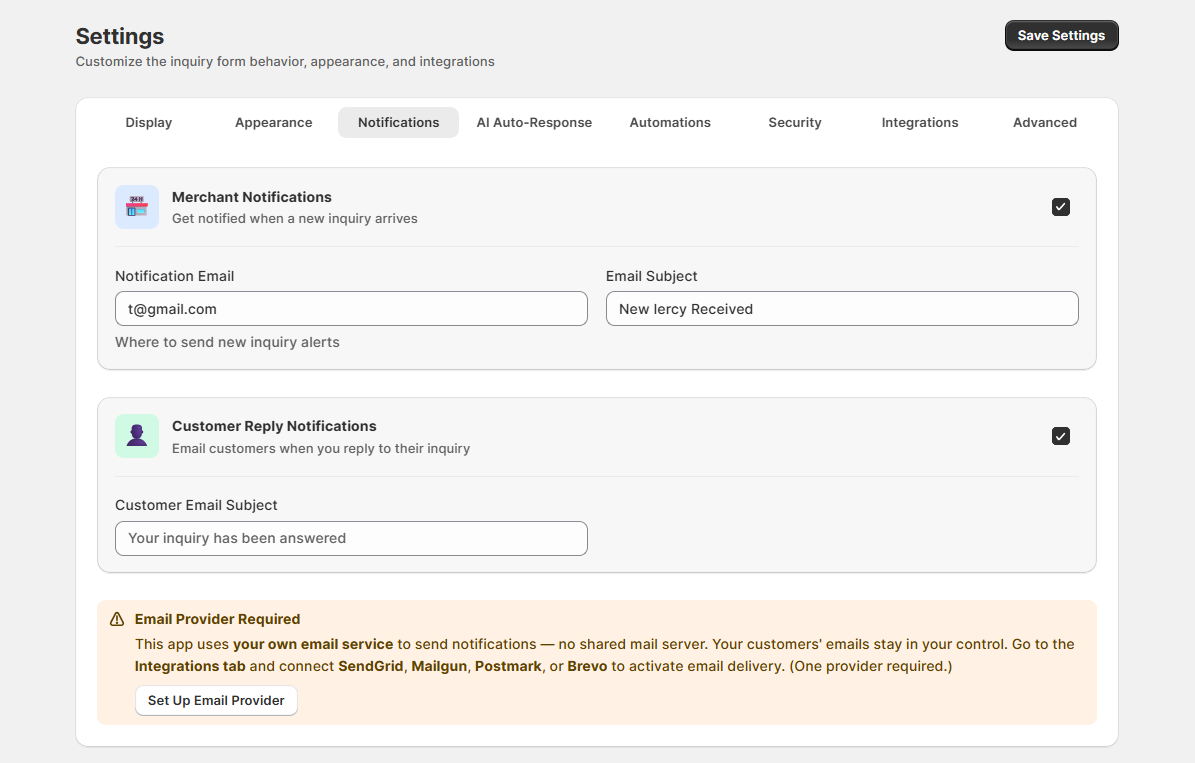Disable the Merchant Notifications checkbox
Screen dimensions: 1195x763
tap(1061, 207)
